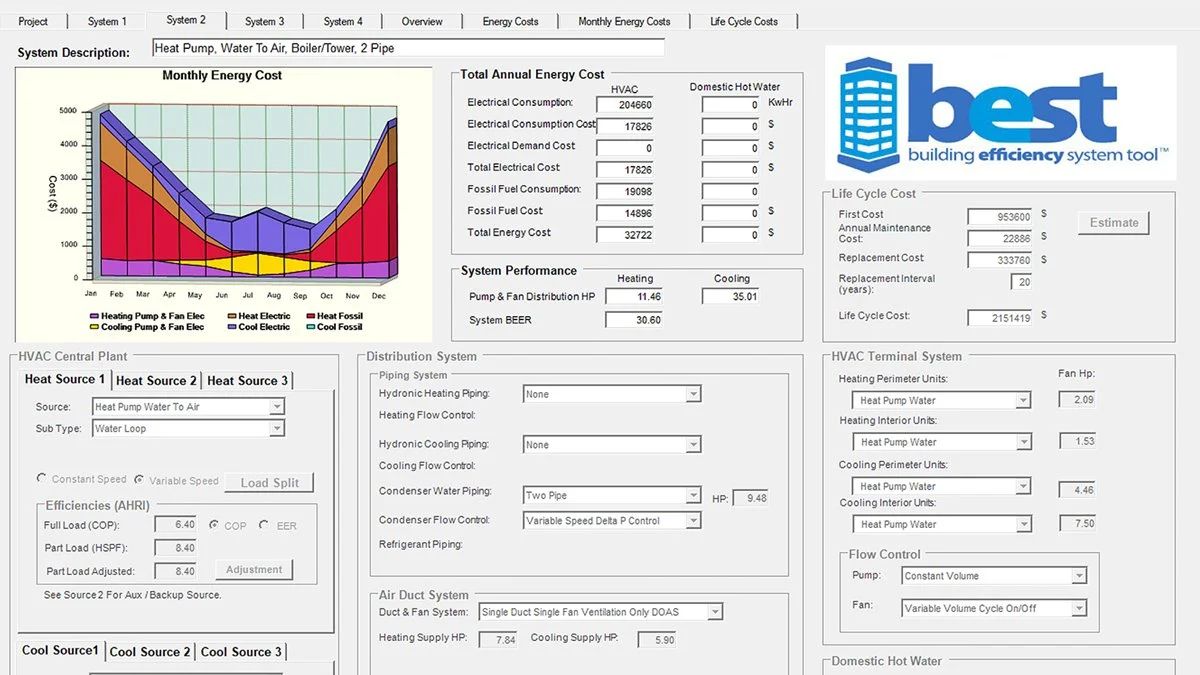Click the Estimate button
The image size is (1200, 675).
1114,222
